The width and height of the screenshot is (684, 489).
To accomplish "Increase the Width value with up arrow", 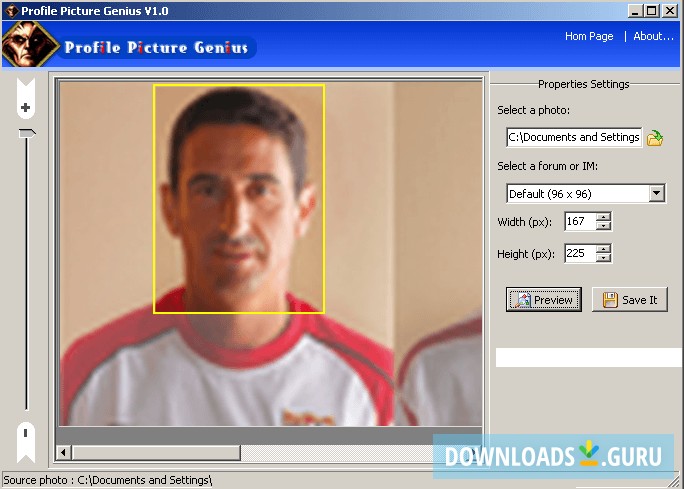I will 603,217.
